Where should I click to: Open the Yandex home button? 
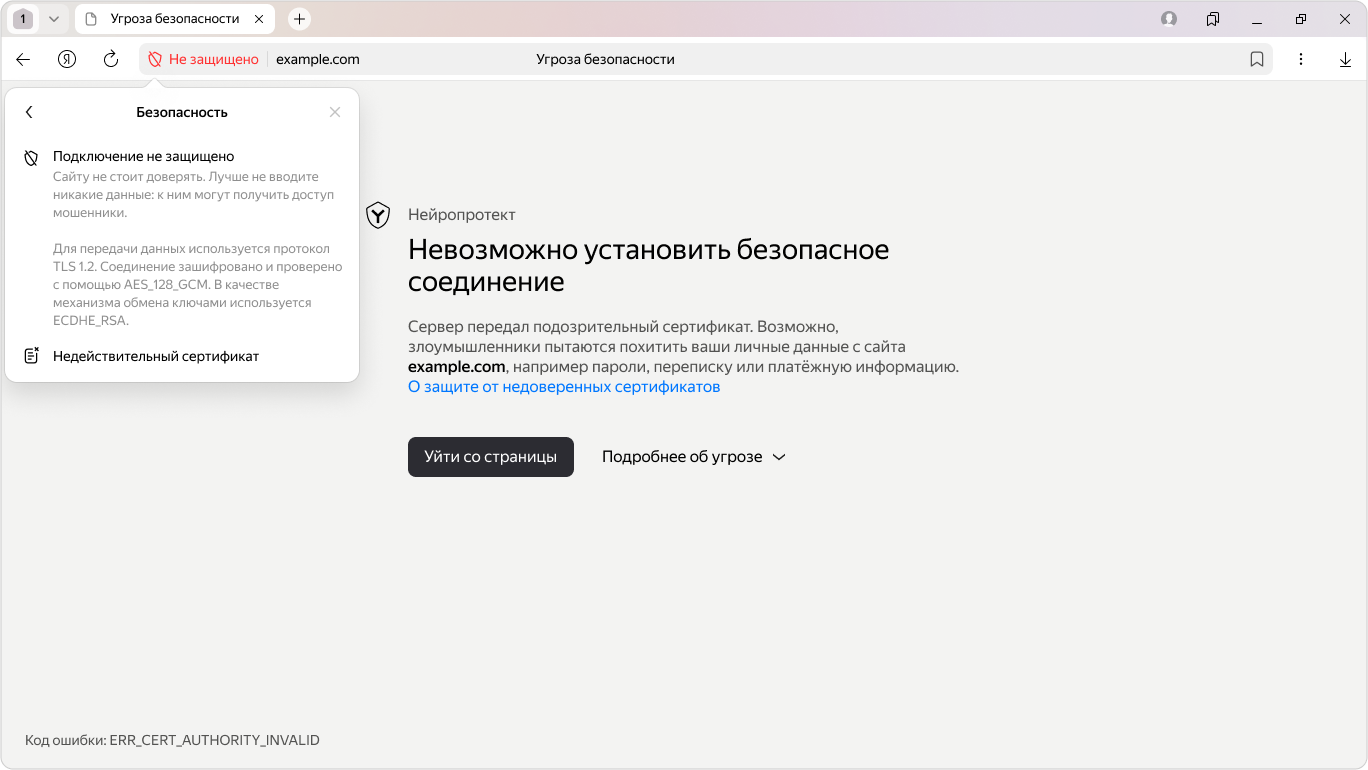pos(67,60)
